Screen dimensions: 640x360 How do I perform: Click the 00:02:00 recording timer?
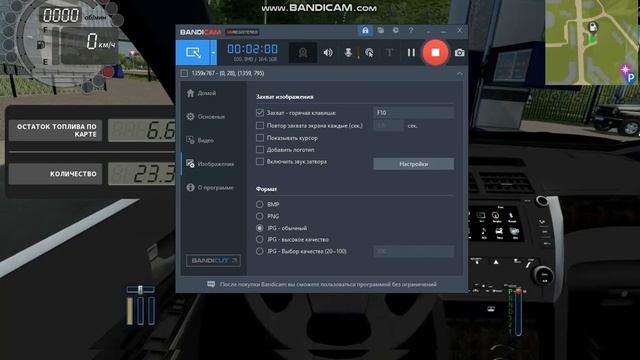[252, 49]
